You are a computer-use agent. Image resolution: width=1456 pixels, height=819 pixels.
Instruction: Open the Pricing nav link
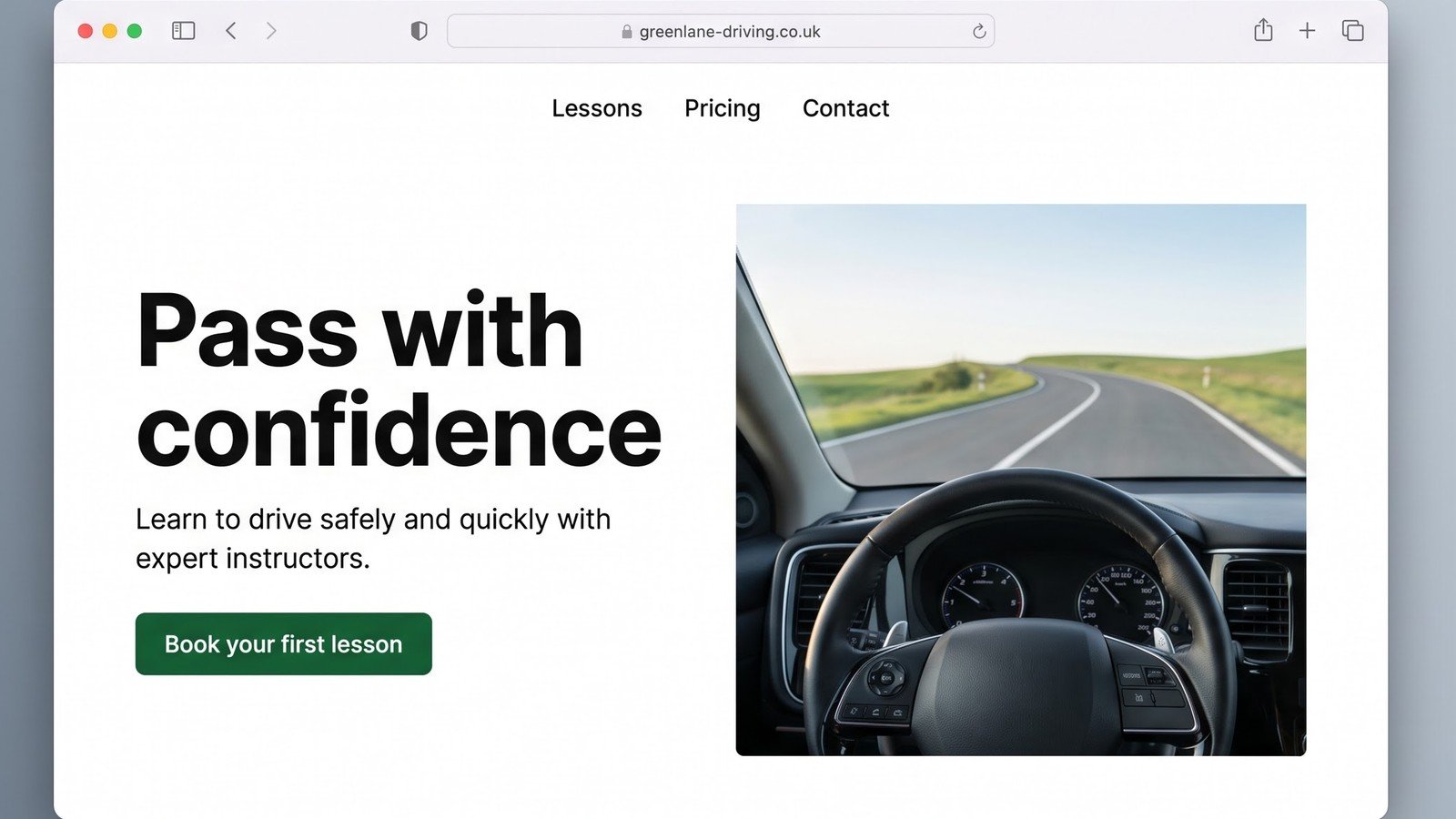pos(723,108)
